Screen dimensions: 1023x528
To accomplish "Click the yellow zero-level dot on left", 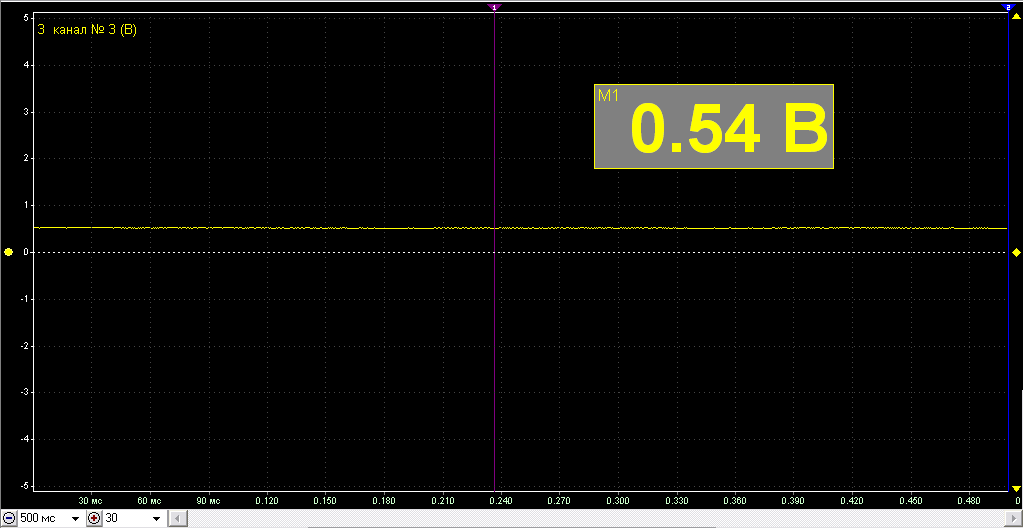I will (x=8, y=252).
